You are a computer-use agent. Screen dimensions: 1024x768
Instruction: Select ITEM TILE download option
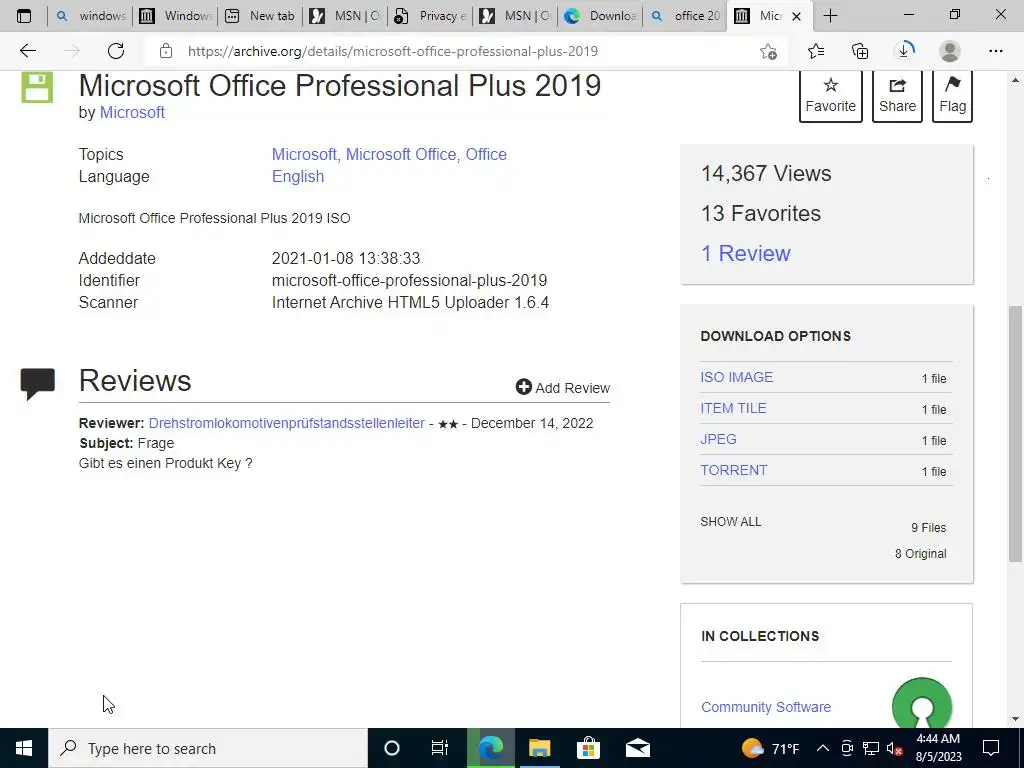733,408
